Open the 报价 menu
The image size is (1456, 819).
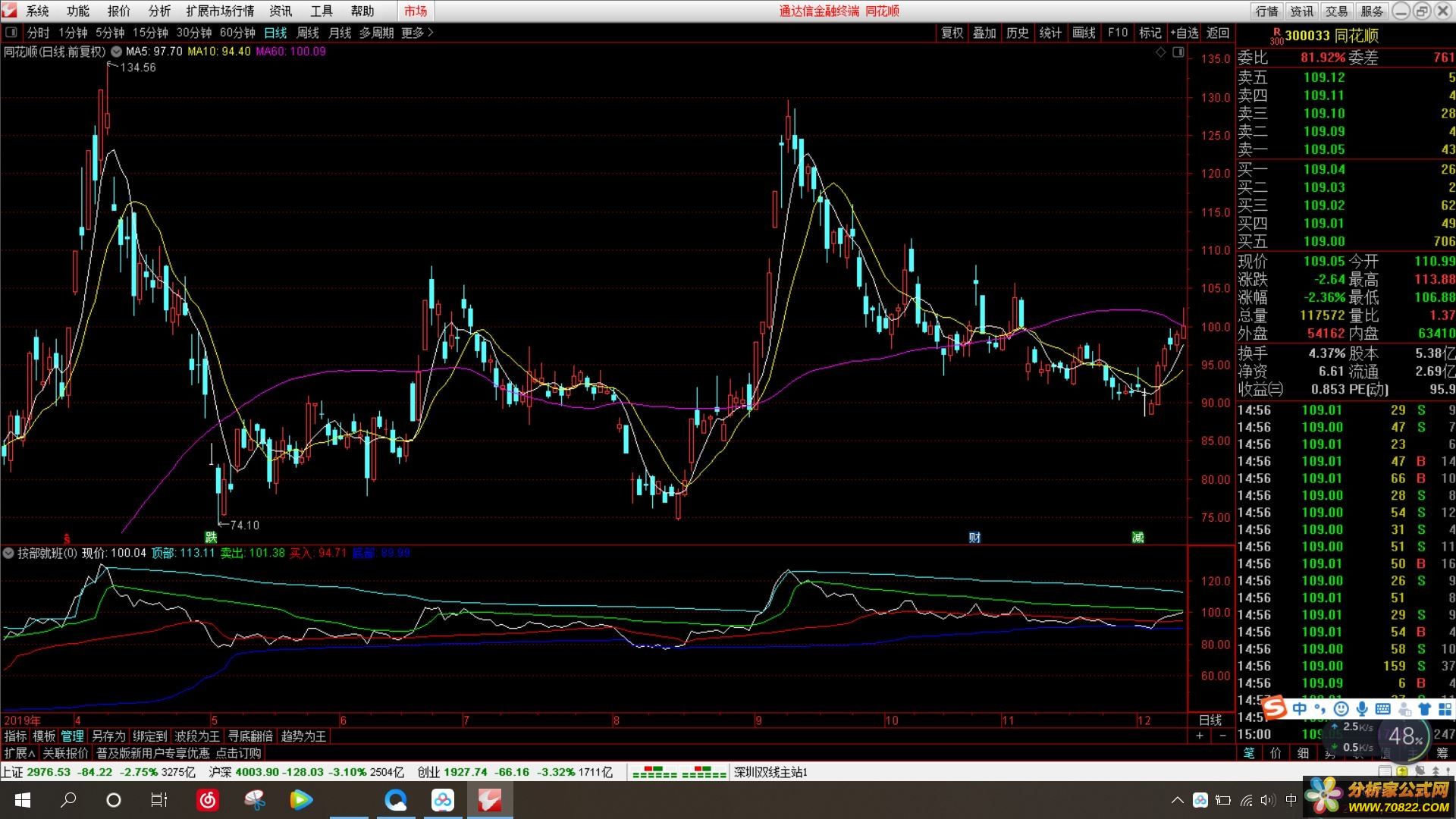pyautogui.click(x=119, y=11)
